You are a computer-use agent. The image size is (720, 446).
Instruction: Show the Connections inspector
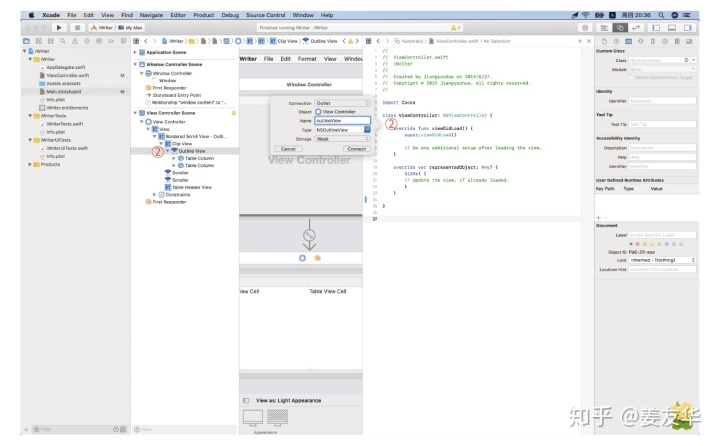[664, 41]
